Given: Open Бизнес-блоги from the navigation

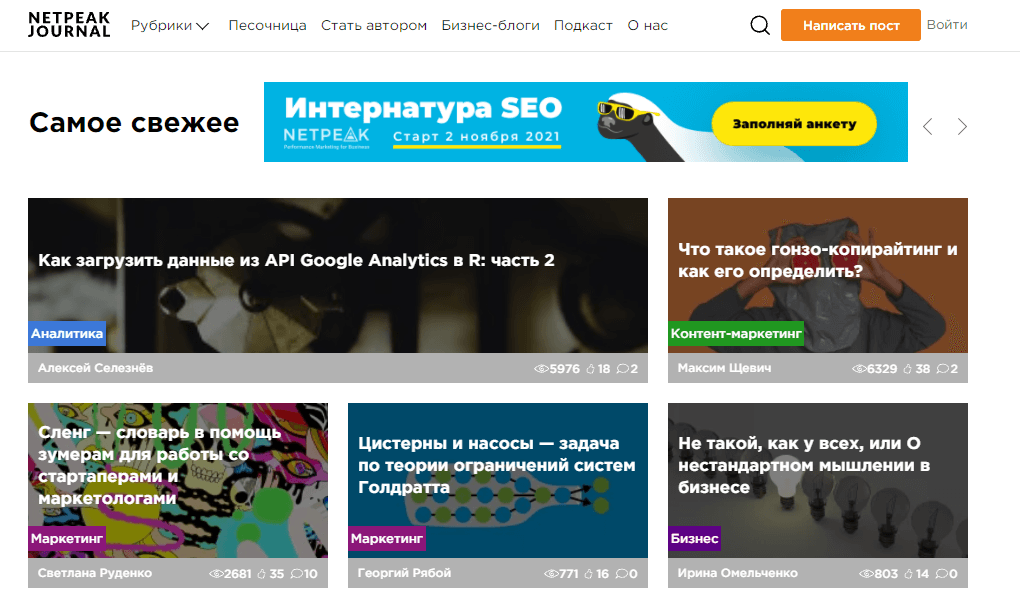Looking at the screenshot, I should [x=489, y=25].
